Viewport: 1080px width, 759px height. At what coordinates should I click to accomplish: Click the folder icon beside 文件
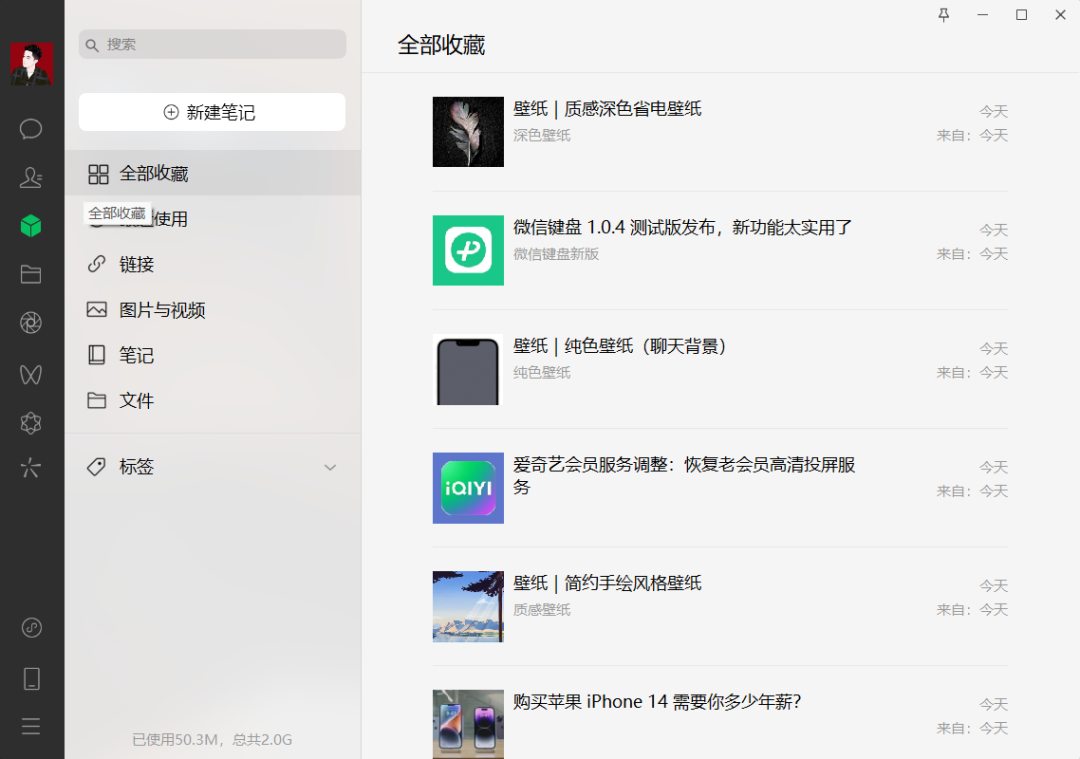click(96, 400)
